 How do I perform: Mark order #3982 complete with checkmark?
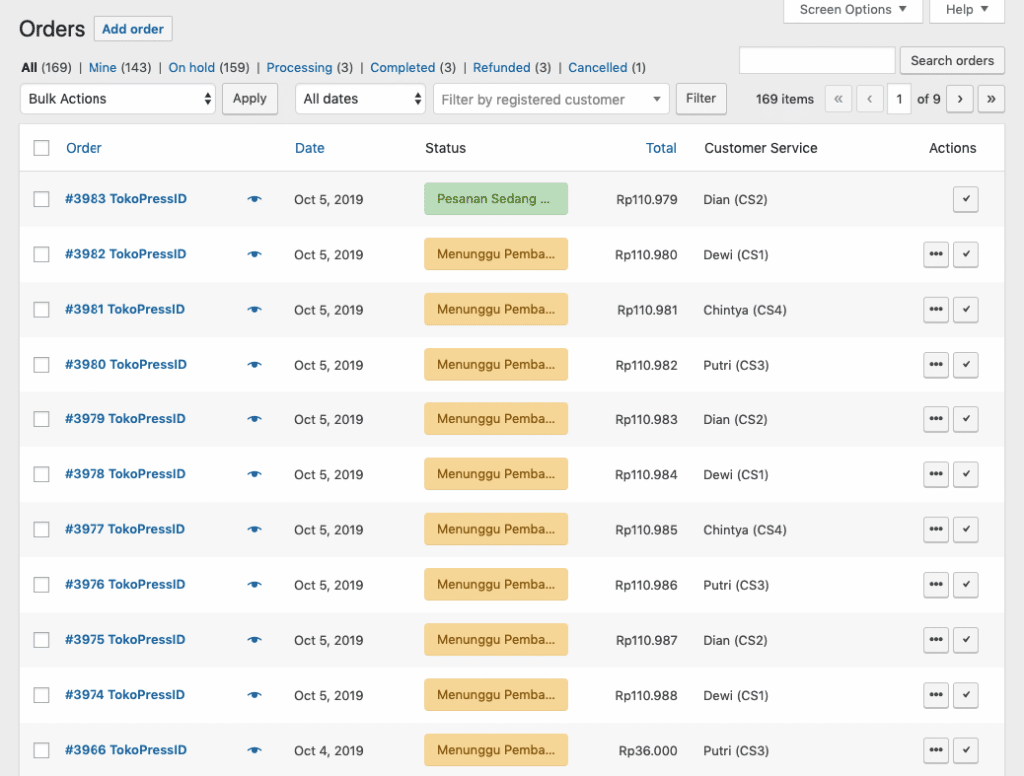(x=965, y=254)
